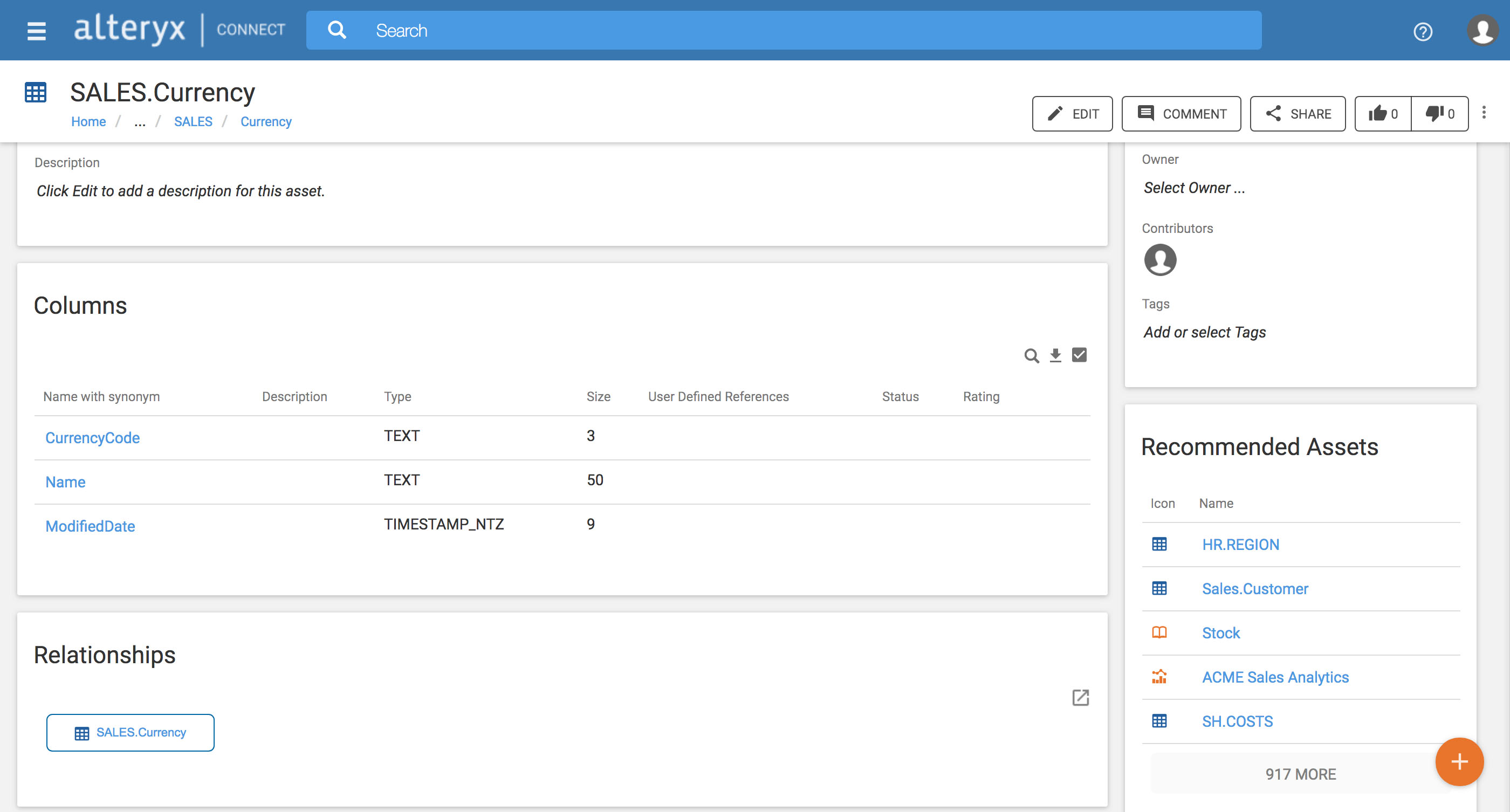
Task: Toggle the Columns selection checkbox icon
Action: click(x=1079, y=354)
